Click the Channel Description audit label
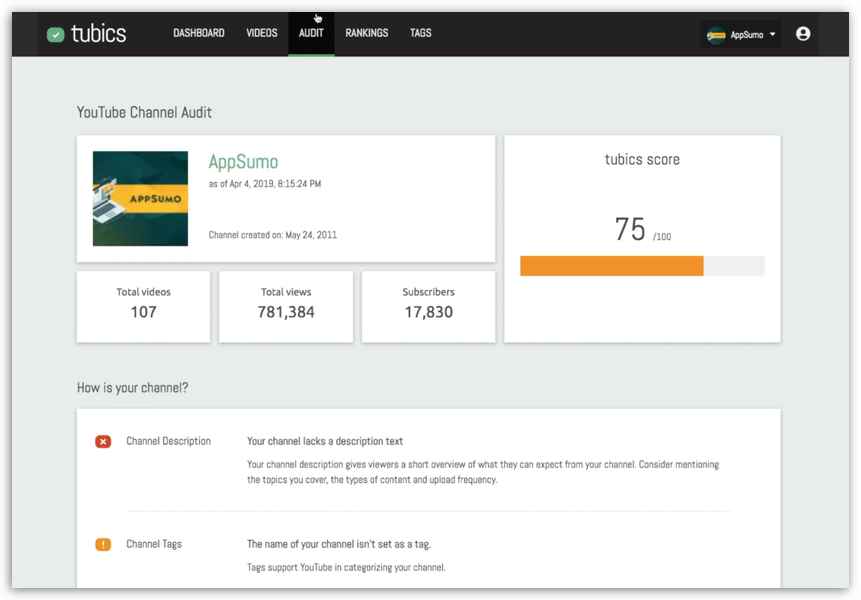 click(168, 441)
